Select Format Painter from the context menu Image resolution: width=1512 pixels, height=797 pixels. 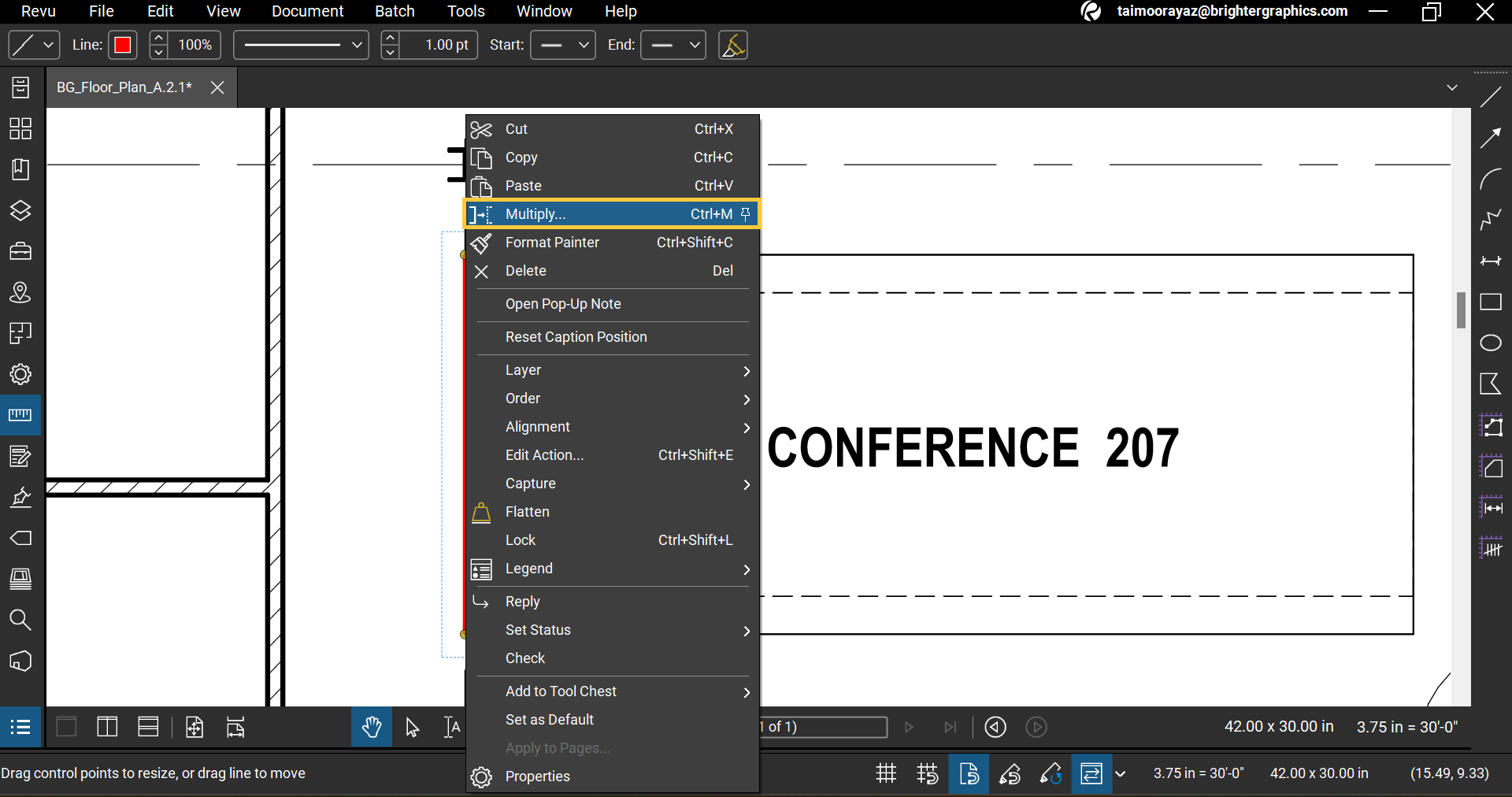tap(551, 243)
